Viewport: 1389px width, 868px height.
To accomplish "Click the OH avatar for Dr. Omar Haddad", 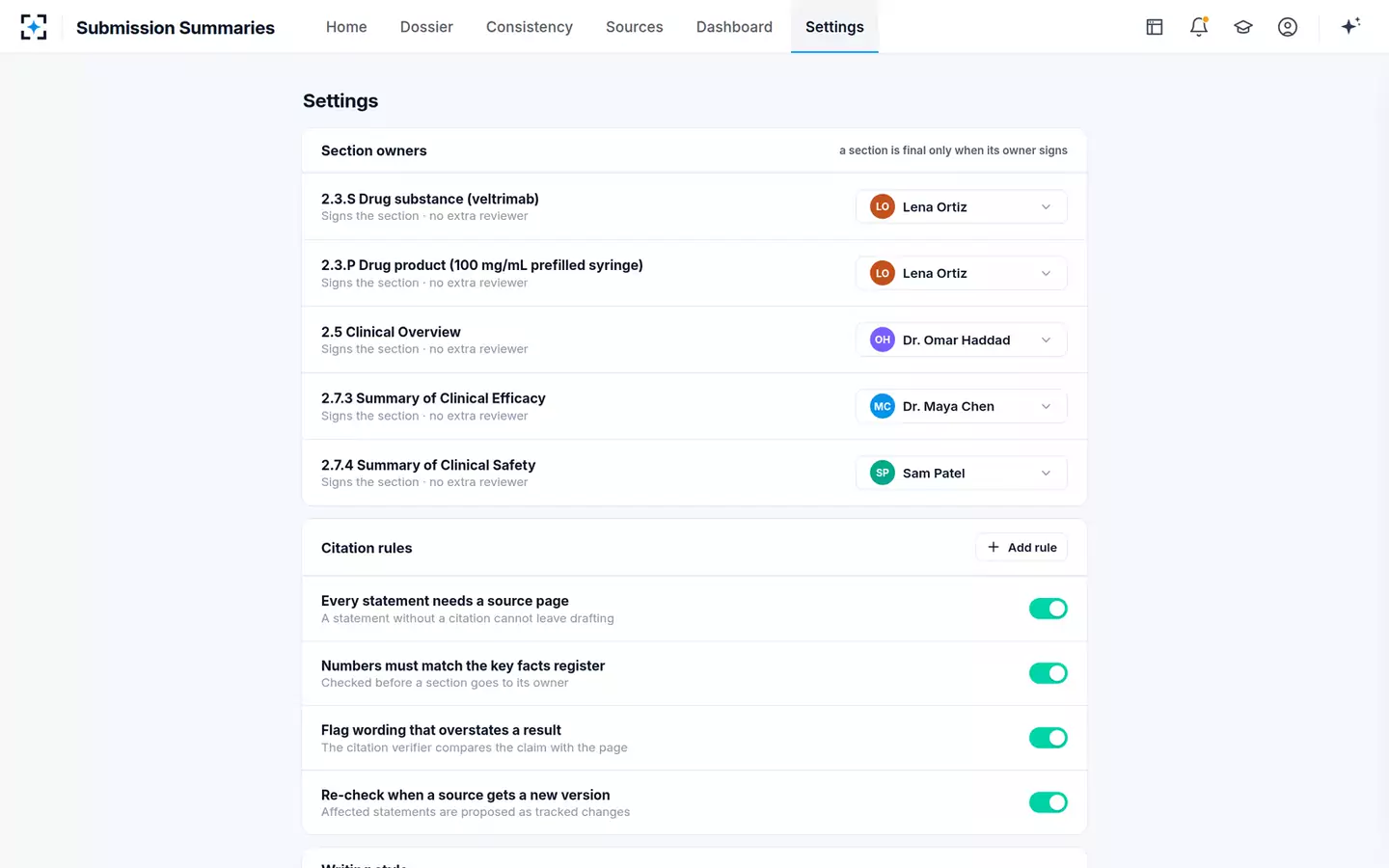I will [x=883, y=339].
